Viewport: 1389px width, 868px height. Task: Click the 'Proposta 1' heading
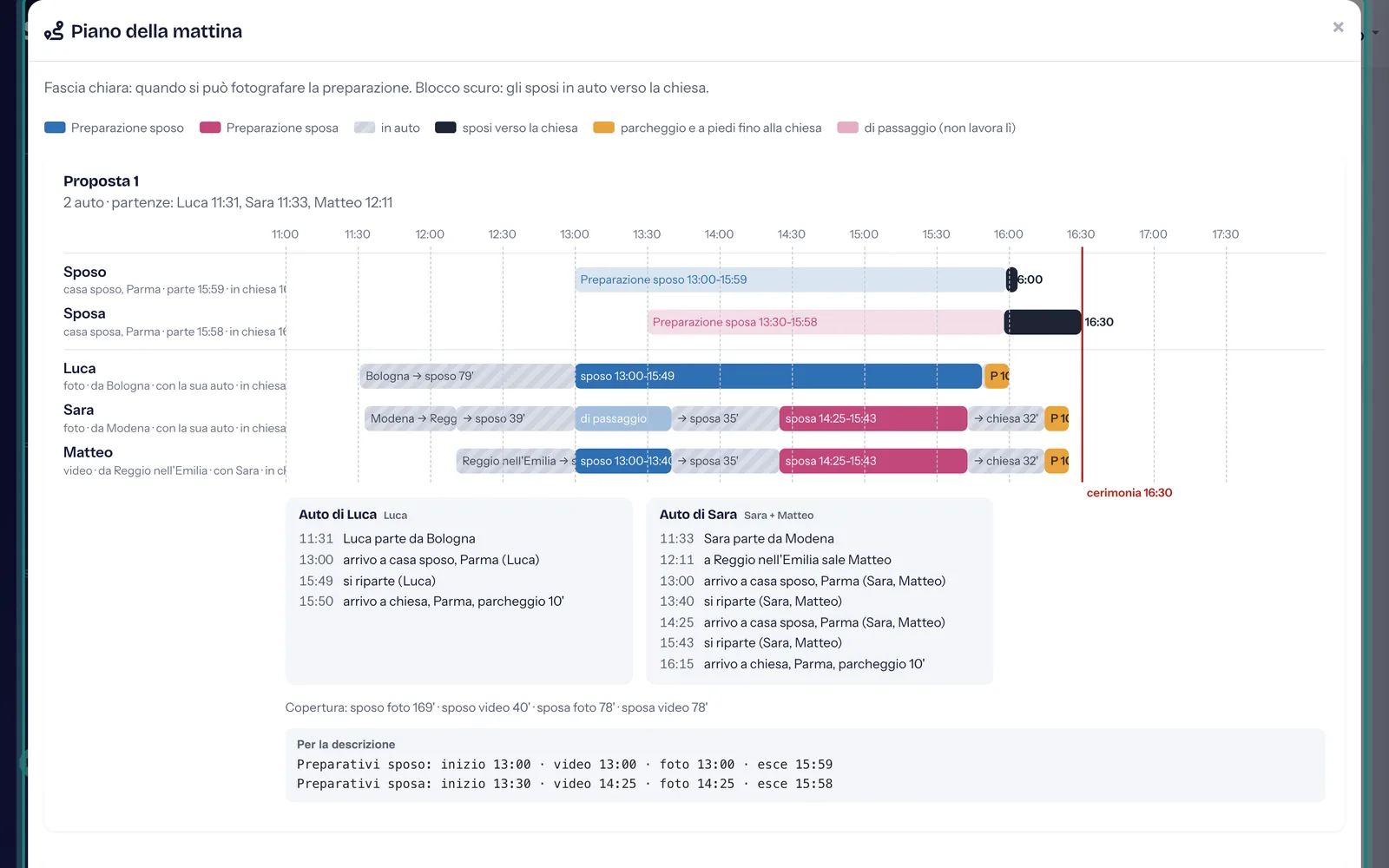click(x=101, y=181)
